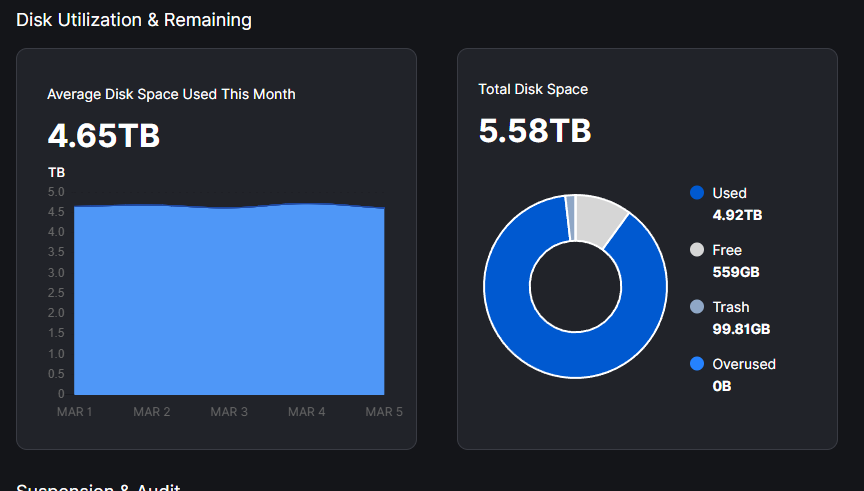The width and height of the screenshot is (864, 491).
Task: Click the 5.58TB total disk space value
Action: (535, 131)
